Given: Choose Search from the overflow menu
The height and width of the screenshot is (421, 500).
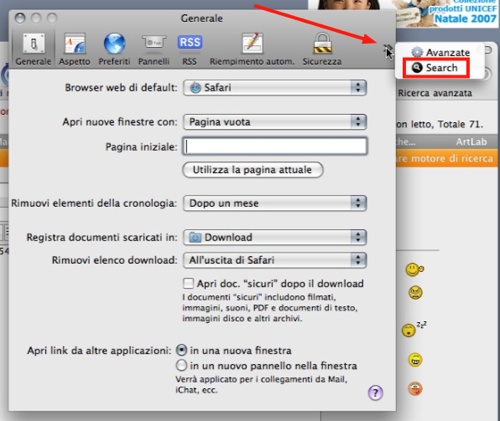Looking at the screenshot, I should point(436,68).
